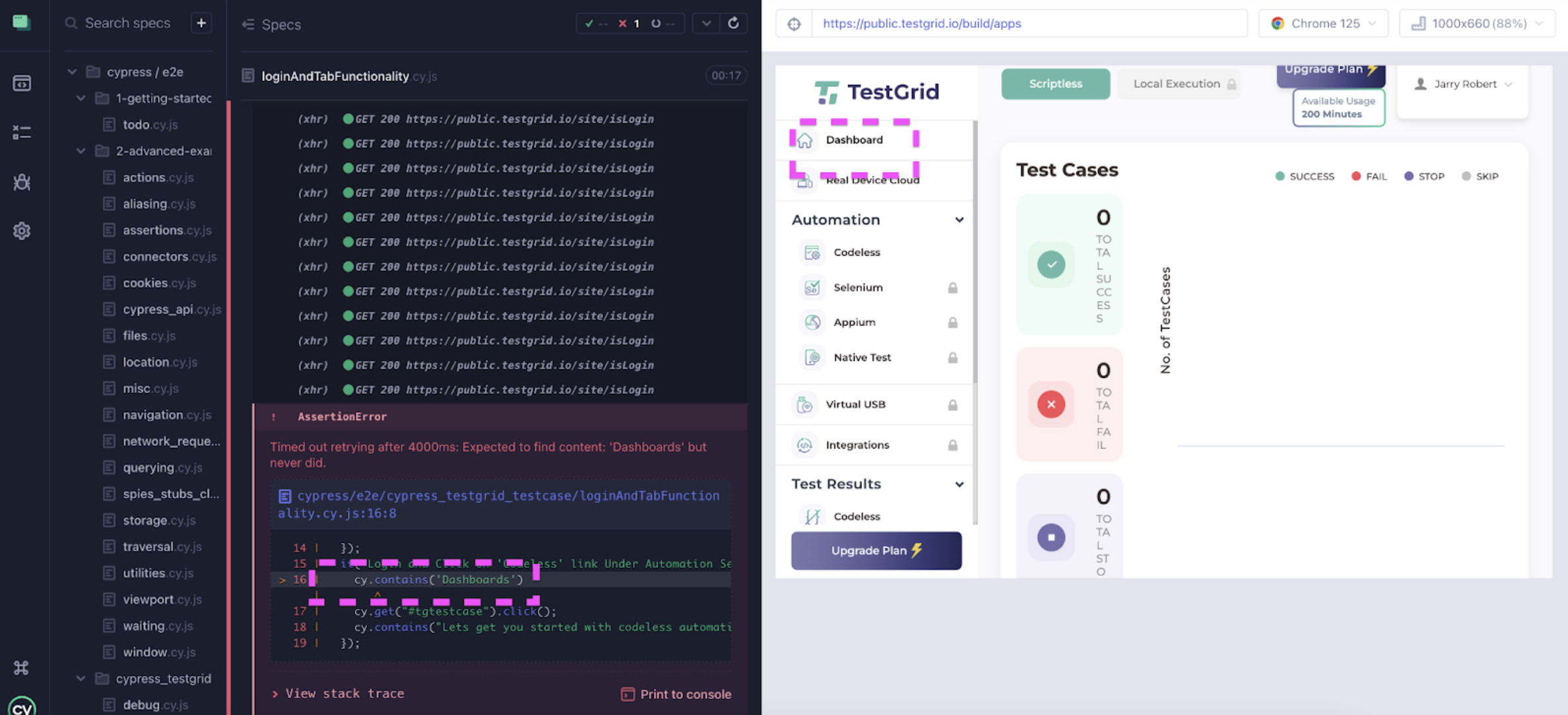Click the restart tests refresh icon
This screenshot has width=1568, height=715.
click(x=733, y=22)
